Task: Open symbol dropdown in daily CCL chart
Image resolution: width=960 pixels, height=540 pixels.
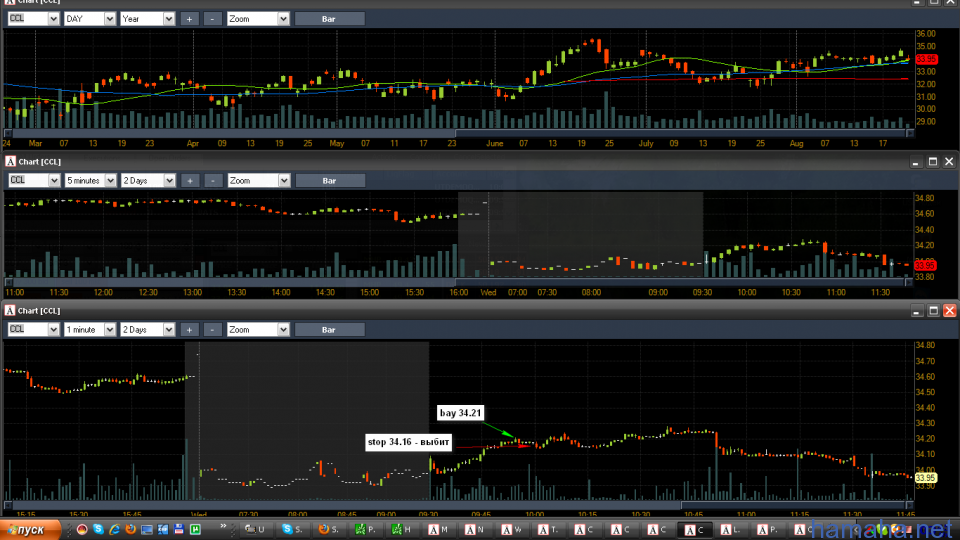Action: tap(53, 19)
